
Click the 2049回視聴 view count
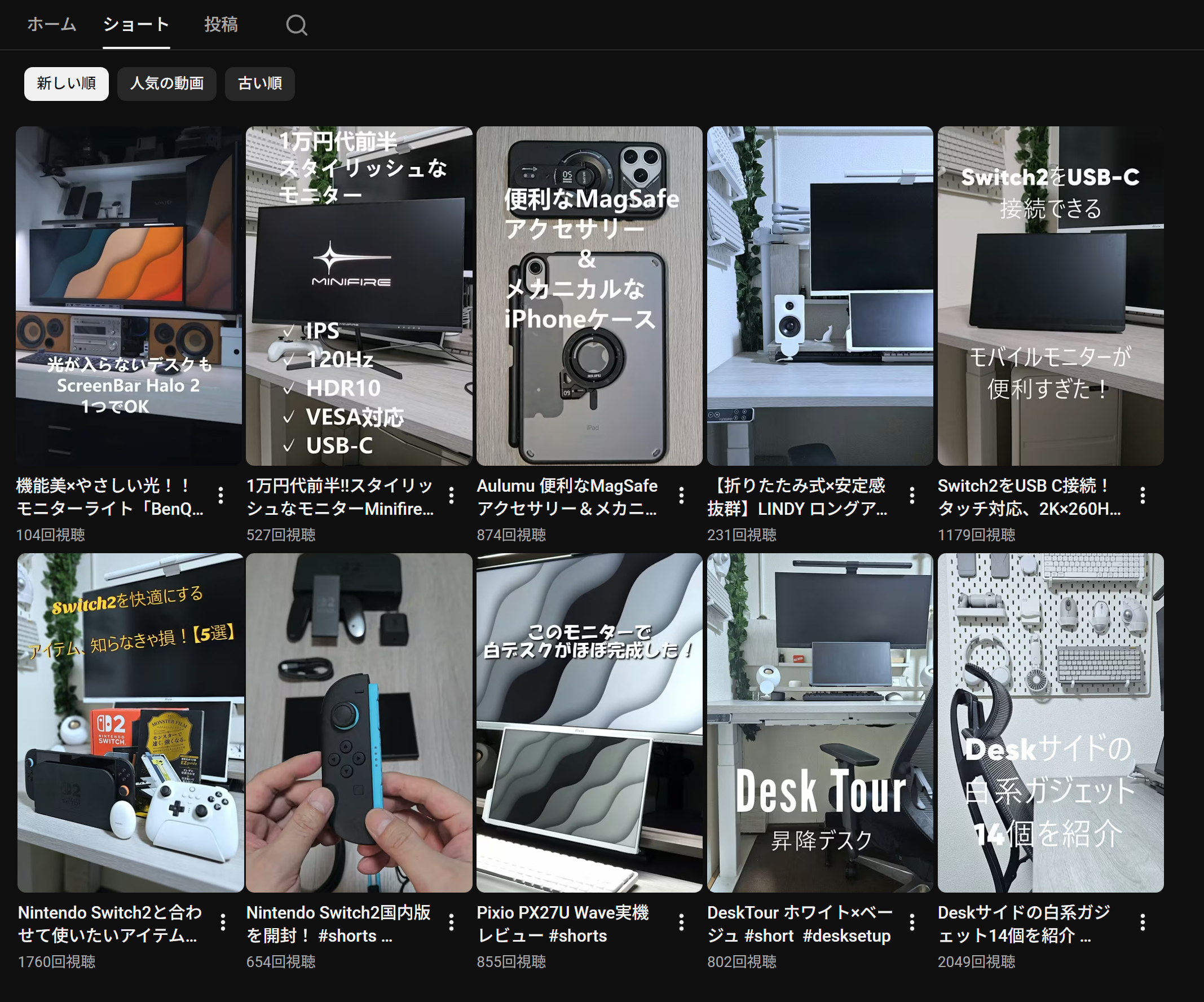pos(976,962)
